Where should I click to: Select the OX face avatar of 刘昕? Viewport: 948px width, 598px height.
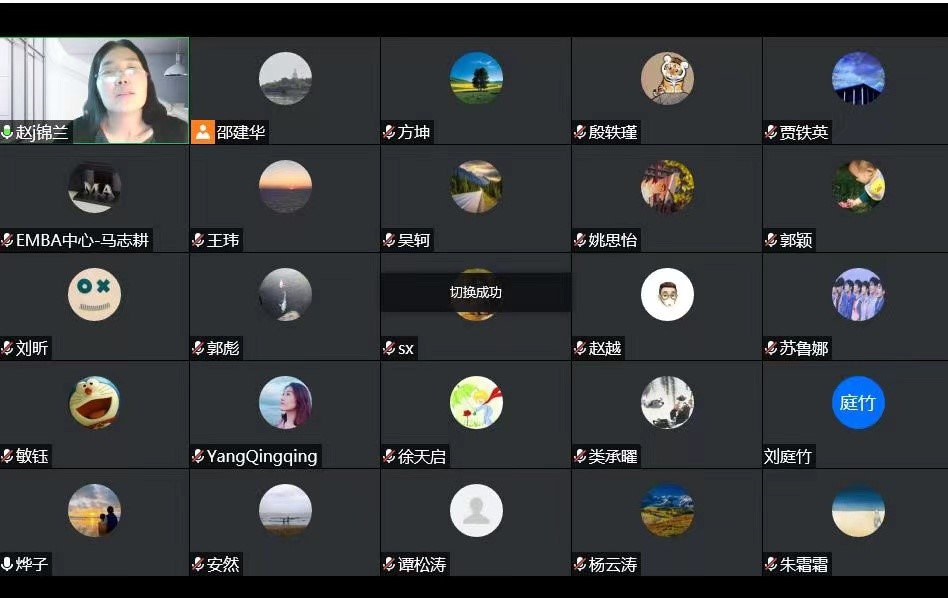click(x=94, y=294)
